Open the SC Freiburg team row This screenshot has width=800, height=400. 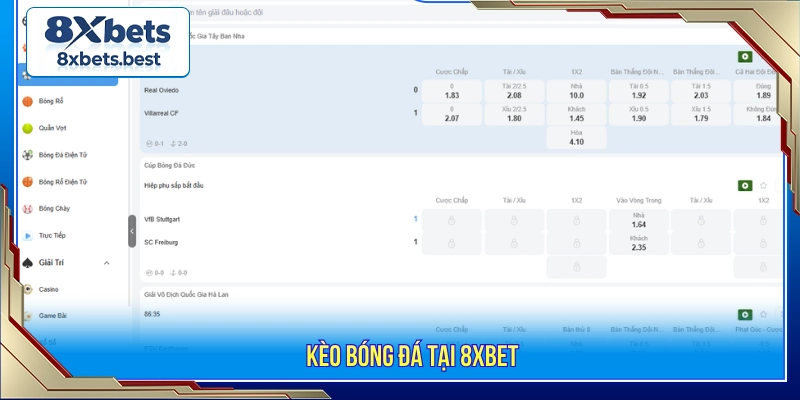[161, 242]
